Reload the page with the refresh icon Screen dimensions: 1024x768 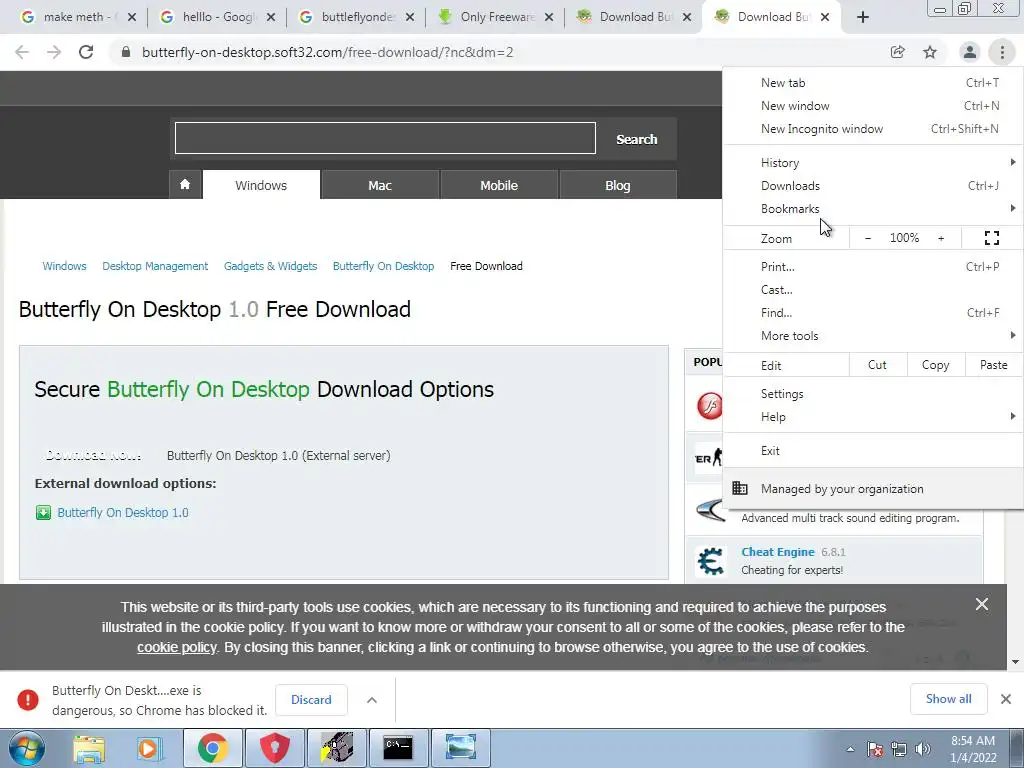(x=86, y=52)
